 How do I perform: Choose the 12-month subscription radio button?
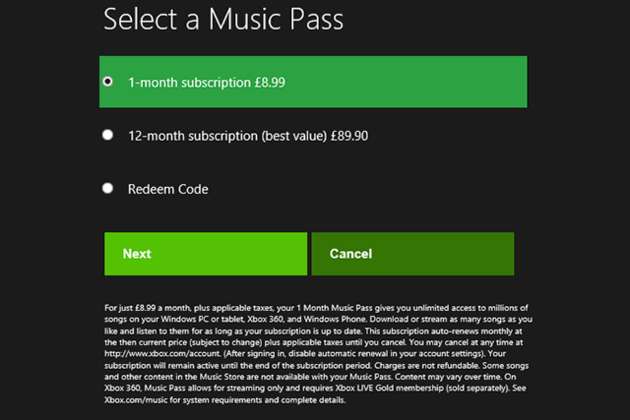coord(107,135)
